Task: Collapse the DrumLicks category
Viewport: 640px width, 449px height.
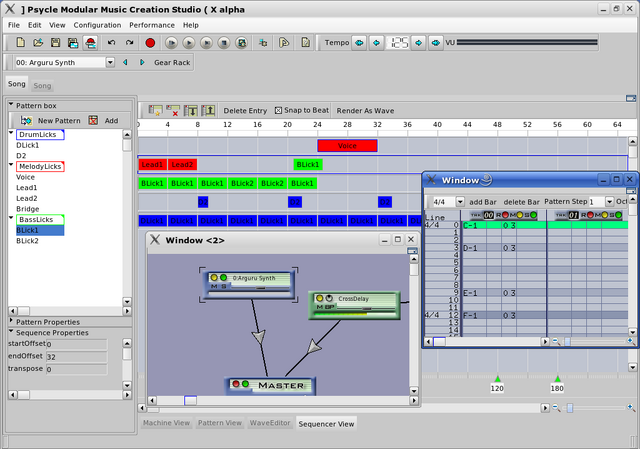Action: 11,133
